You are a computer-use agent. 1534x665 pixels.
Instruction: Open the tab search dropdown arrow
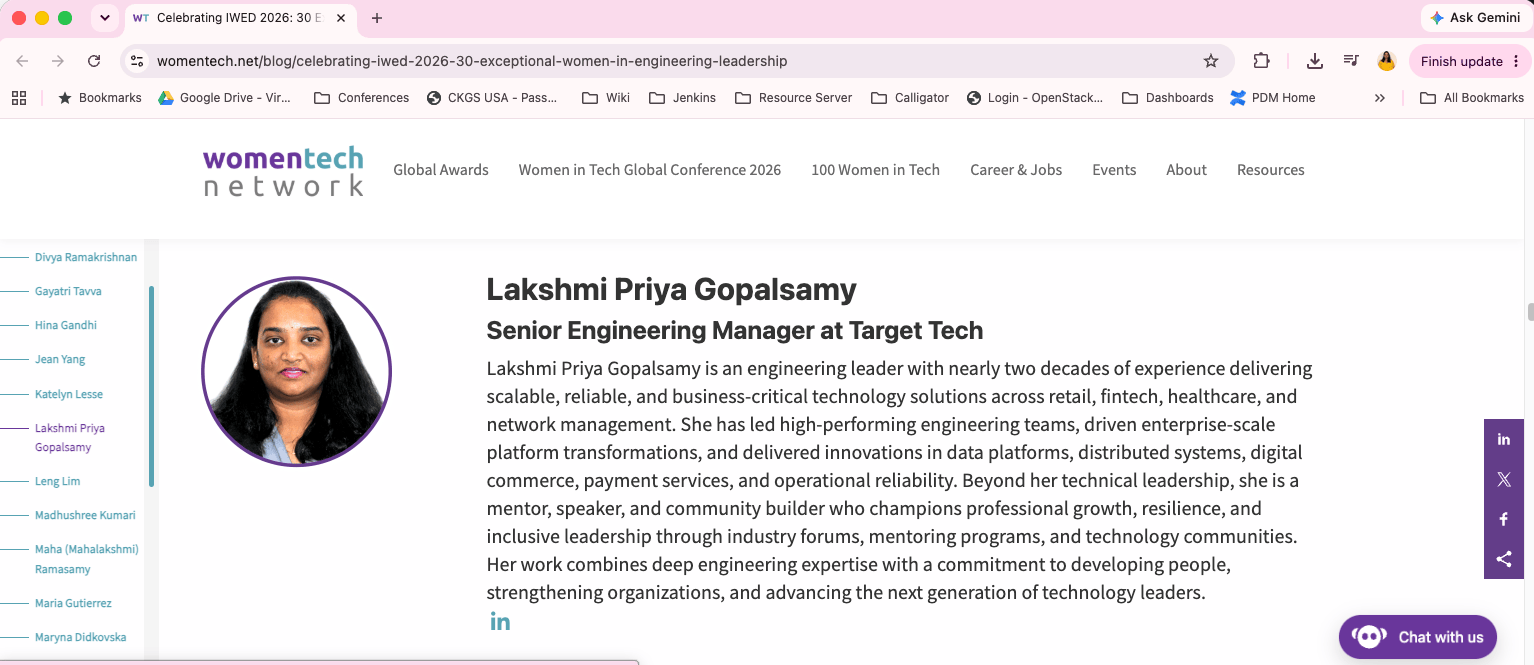click(105, 18)
